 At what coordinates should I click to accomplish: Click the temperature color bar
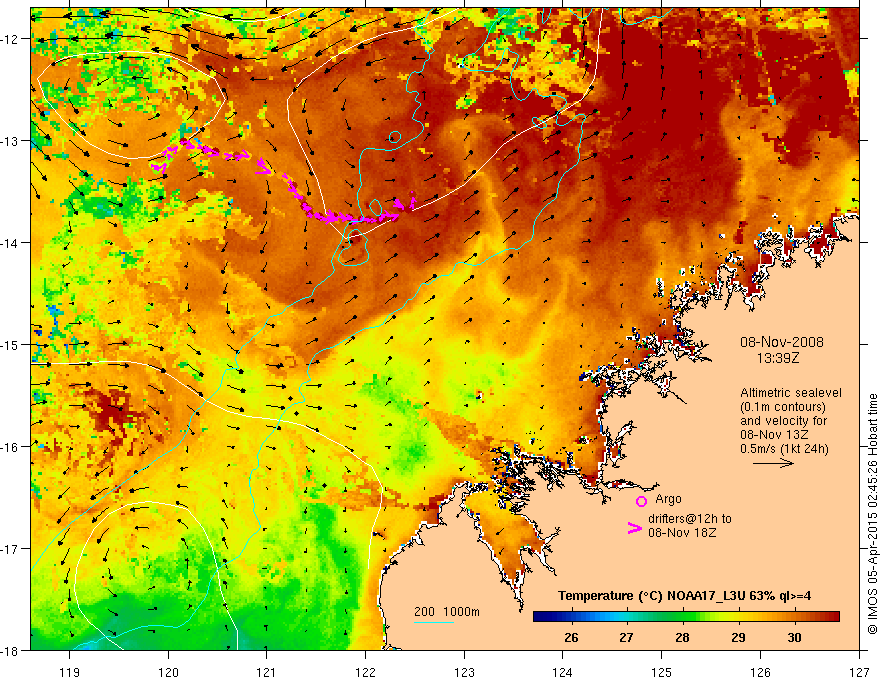pos(686,617)
